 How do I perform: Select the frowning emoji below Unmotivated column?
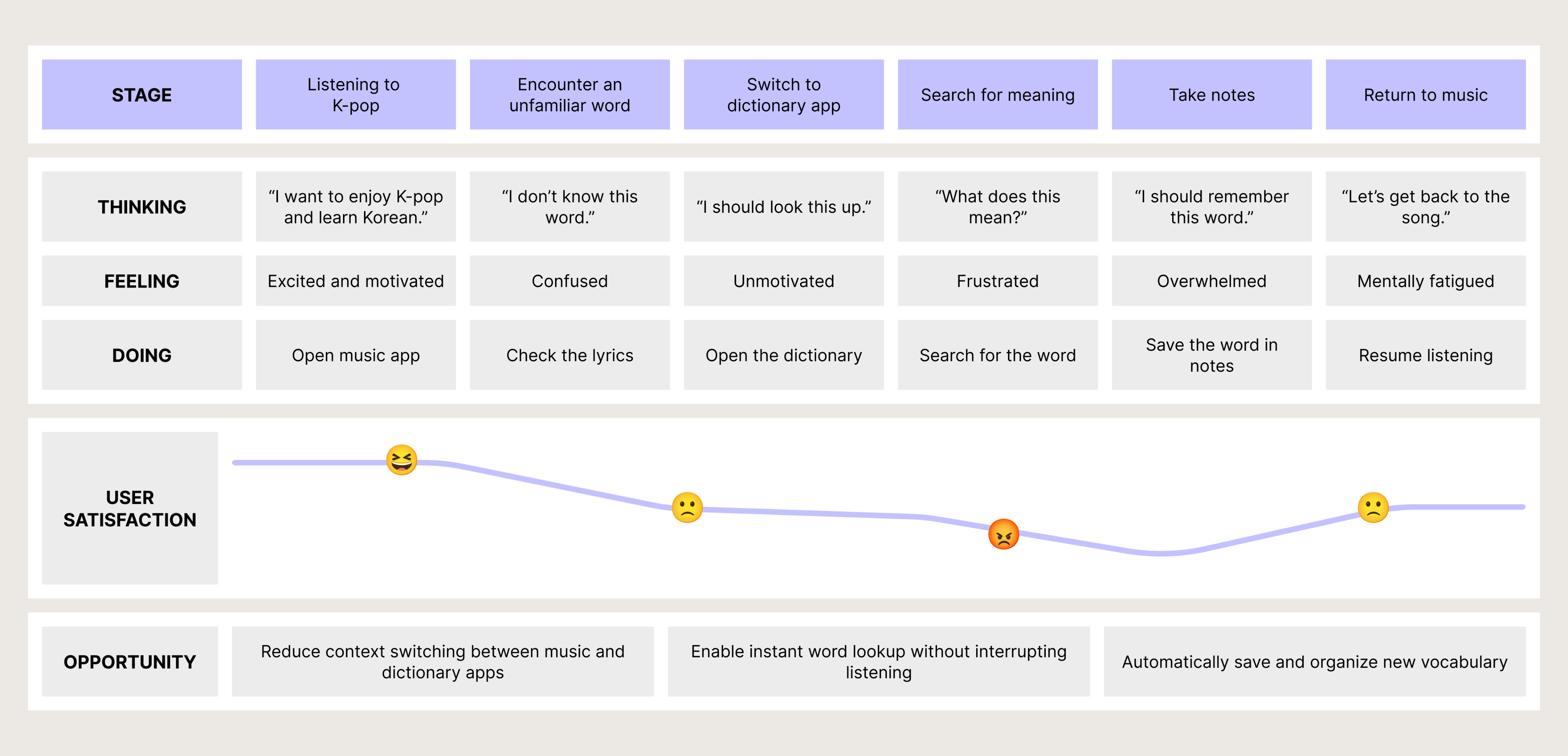coord(687,508)
